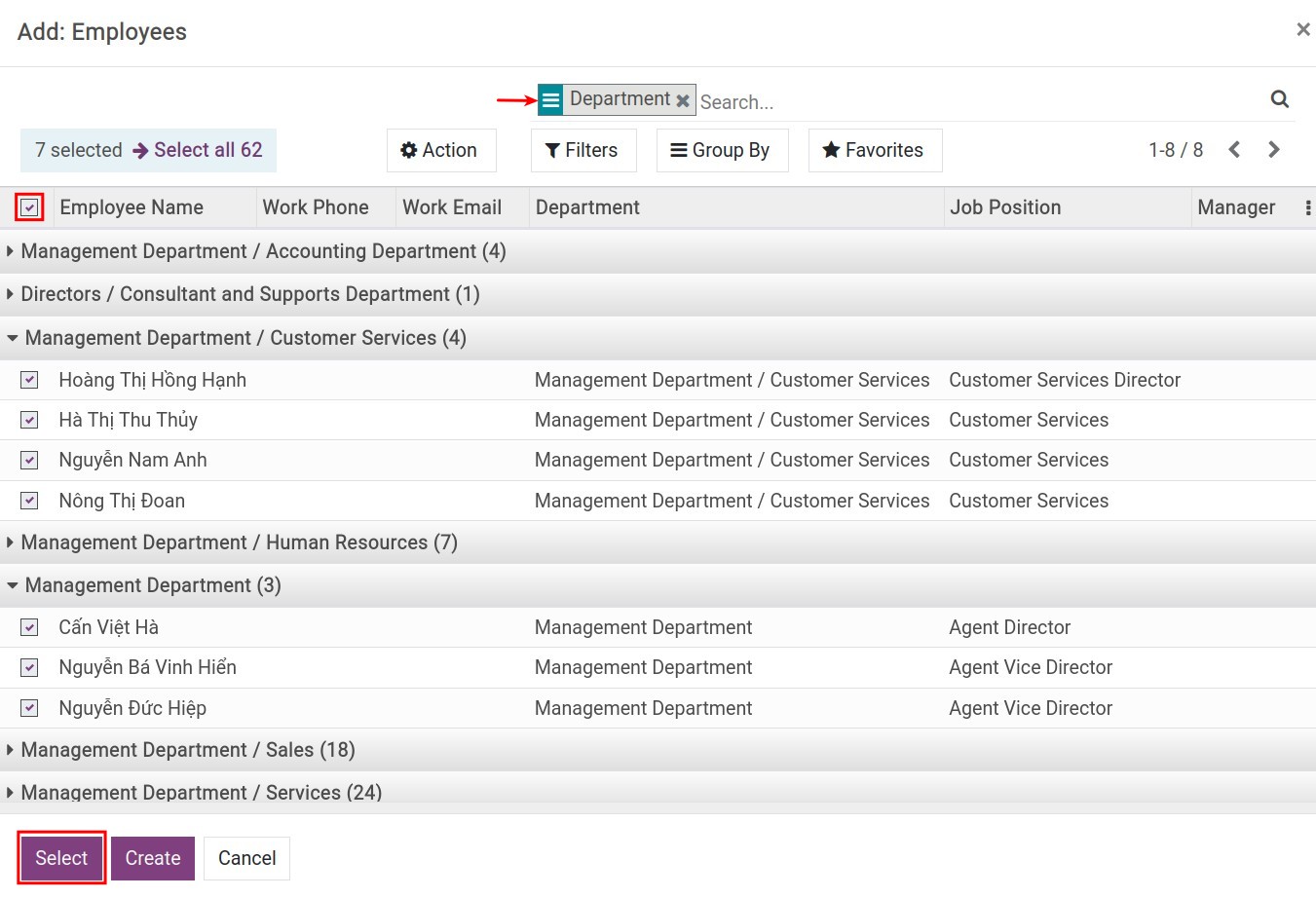
Task: Go to next page of records
Action: [x=1273, y=150]
